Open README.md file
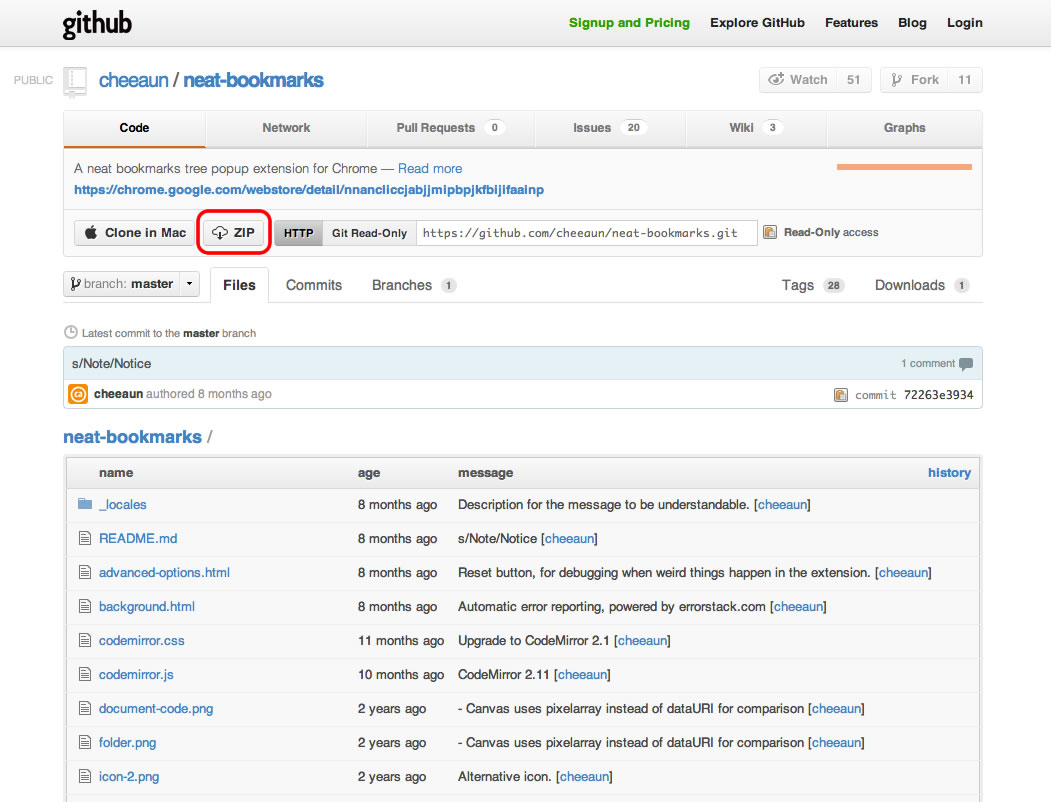The image size is (1051, 802). 138,539
